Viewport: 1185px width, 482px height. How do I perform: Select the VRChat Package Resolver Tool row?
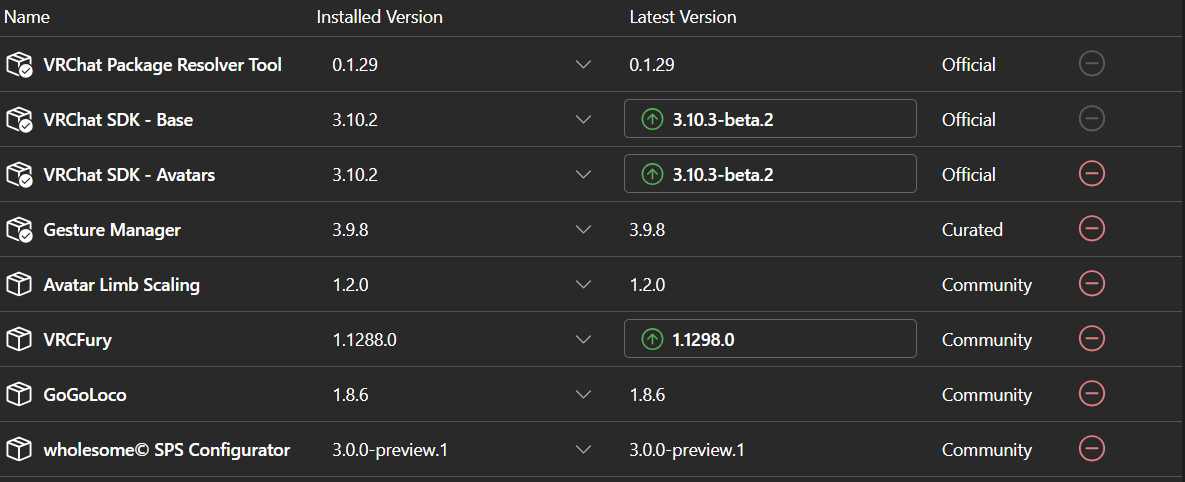pos(162,65)
